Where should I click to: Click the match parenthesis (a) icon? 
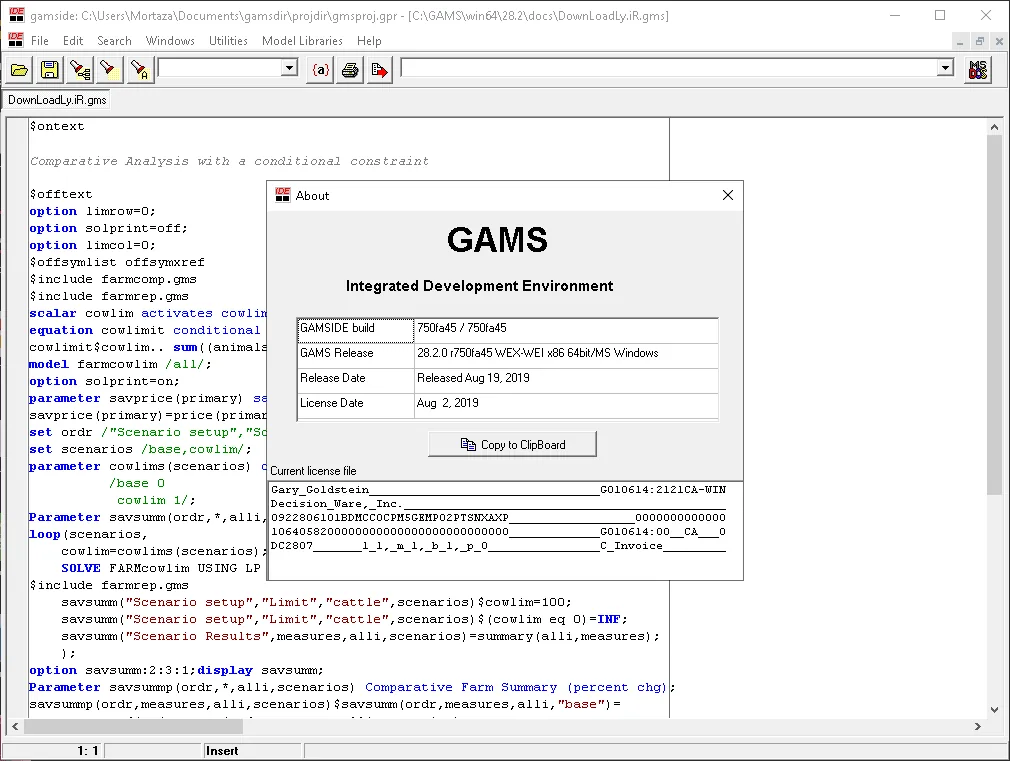click(320, 70)
